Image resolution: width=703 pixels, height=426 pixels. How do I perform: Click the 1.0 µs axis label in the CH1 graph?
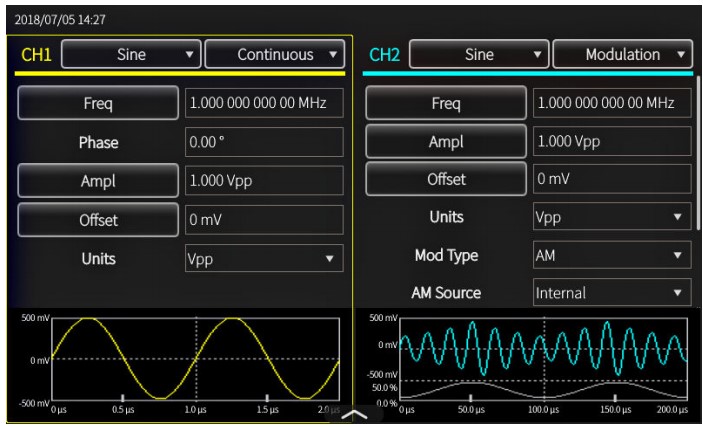[196, 410]
